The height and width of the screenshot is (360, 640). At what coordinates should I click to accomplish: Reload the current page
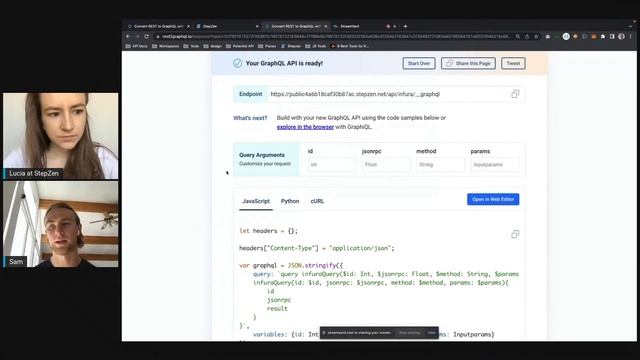(147, 36)
